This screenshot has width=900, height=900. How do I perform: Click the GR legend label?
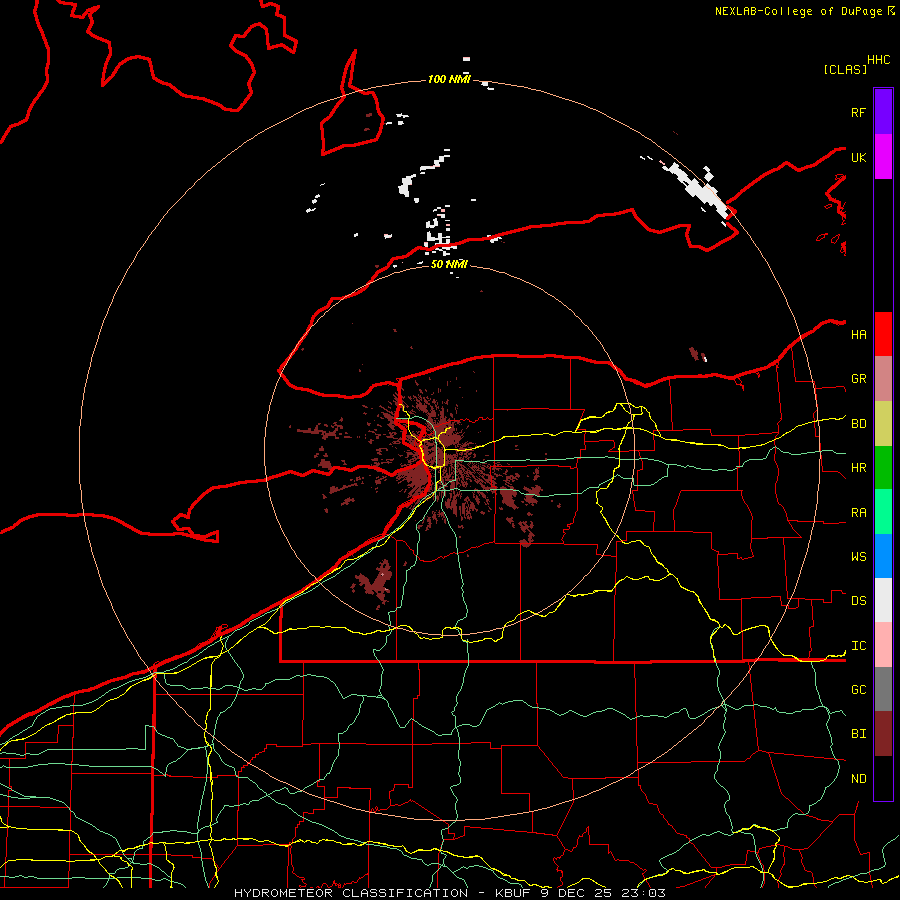(x=858, y=379)
